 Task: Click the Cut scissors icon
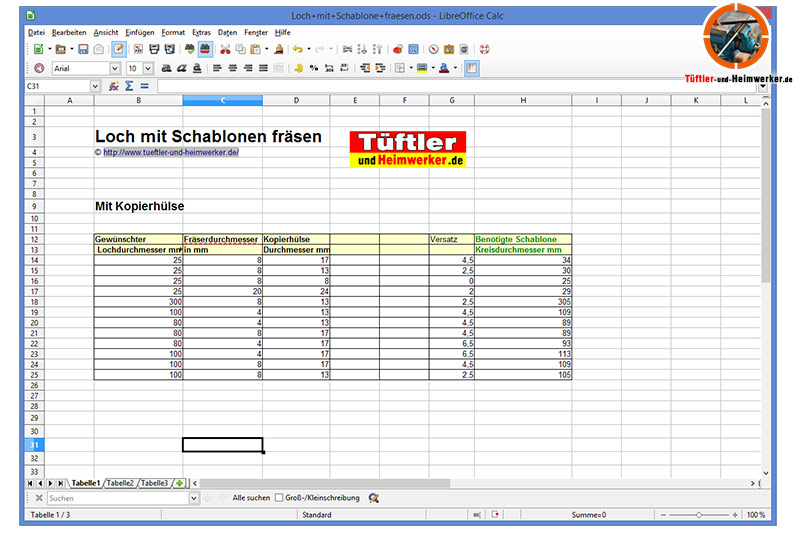pos(225,49)
